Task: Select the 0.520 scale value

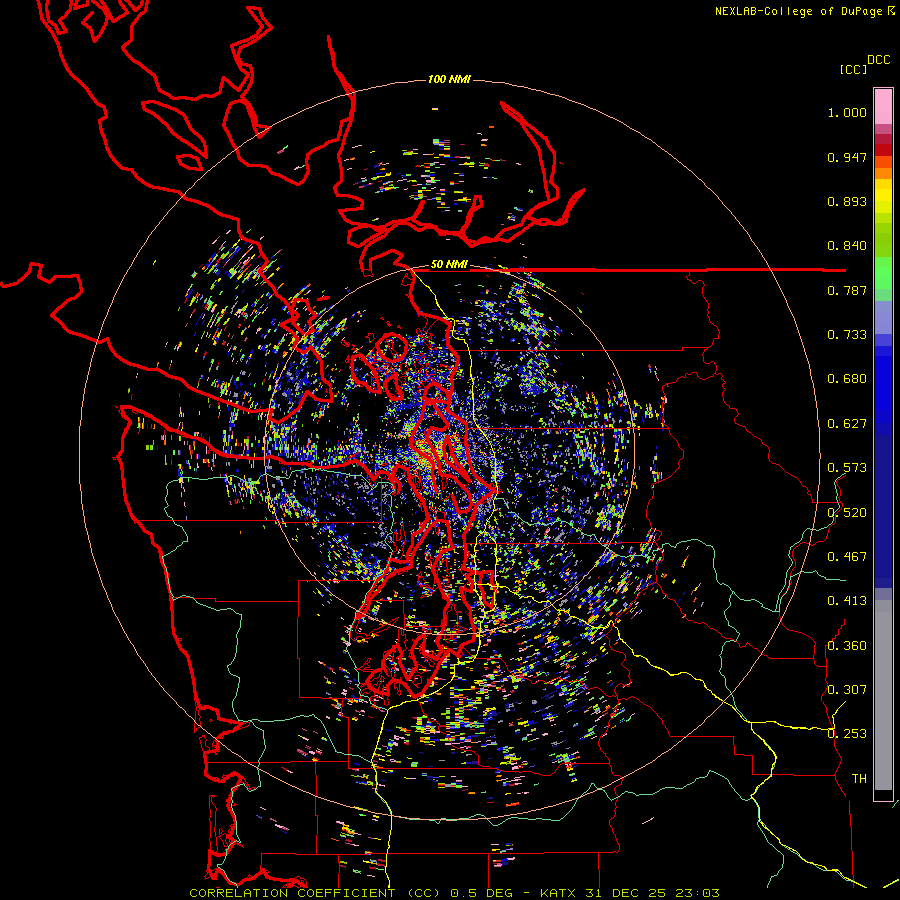Action: click(x=847, y=512)
